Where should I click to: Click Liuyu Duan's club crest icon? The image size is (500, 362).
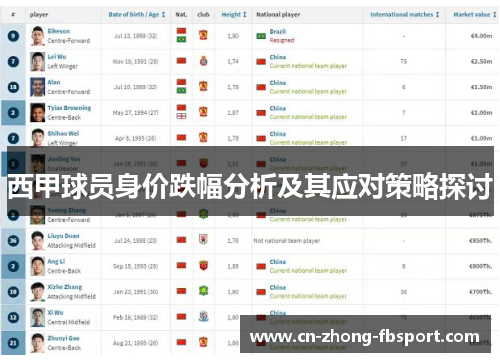[203, 239]
